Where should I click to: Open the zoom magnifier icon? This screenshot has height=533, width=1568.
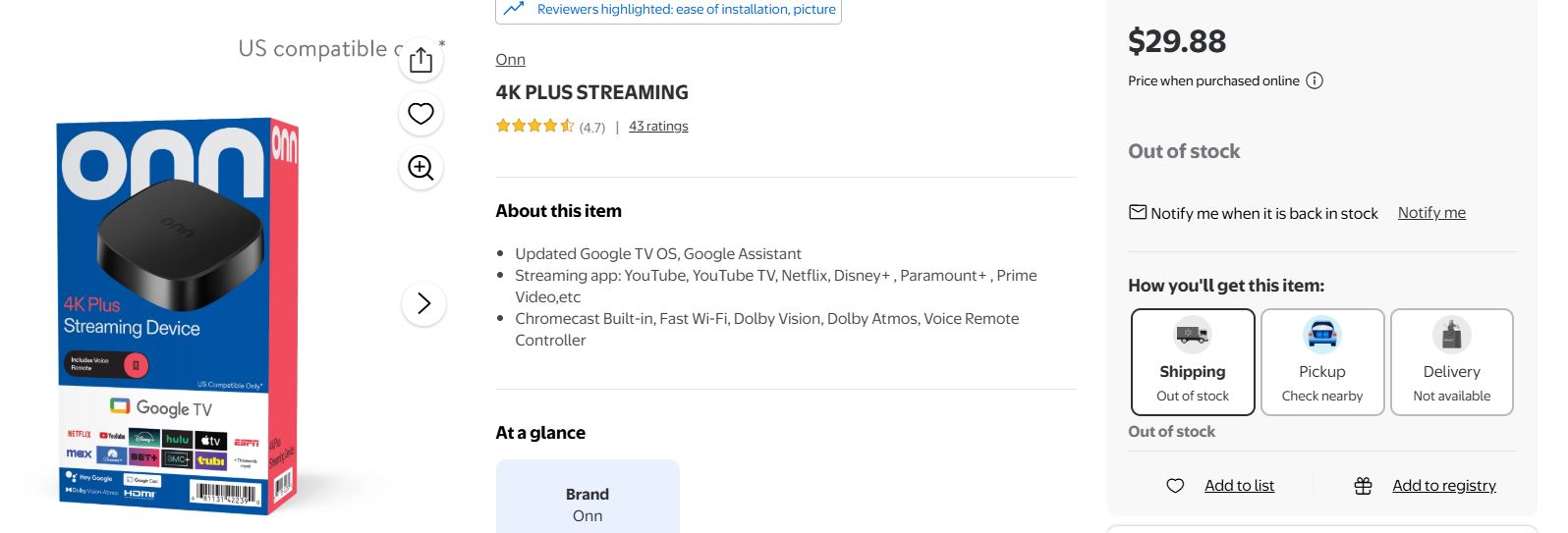coord(420,168)
